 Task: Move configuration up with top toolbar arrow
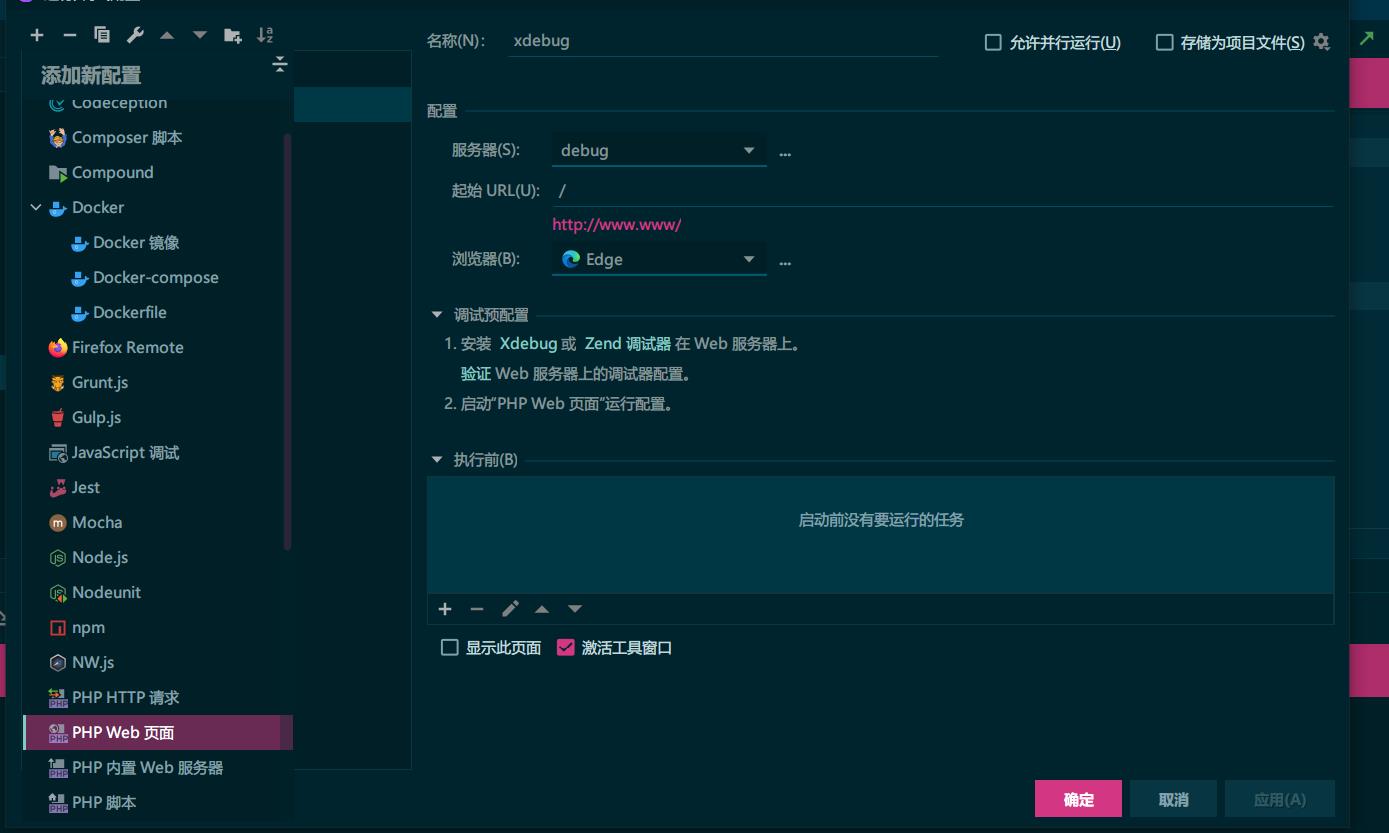[x=167, y=35]
